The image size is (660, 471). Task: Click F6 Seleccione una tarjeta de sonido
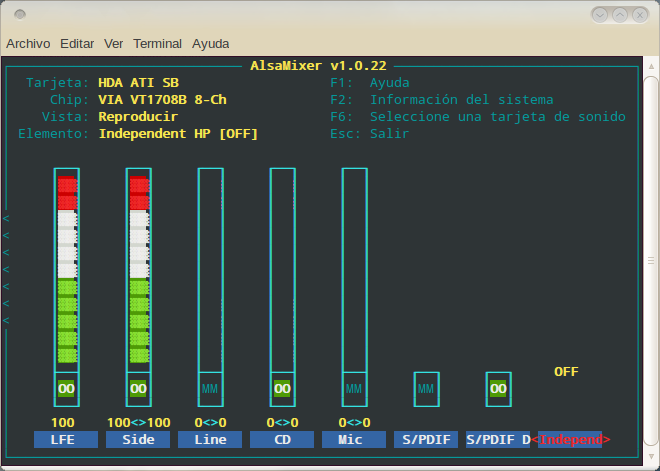(x=478, y=117)
